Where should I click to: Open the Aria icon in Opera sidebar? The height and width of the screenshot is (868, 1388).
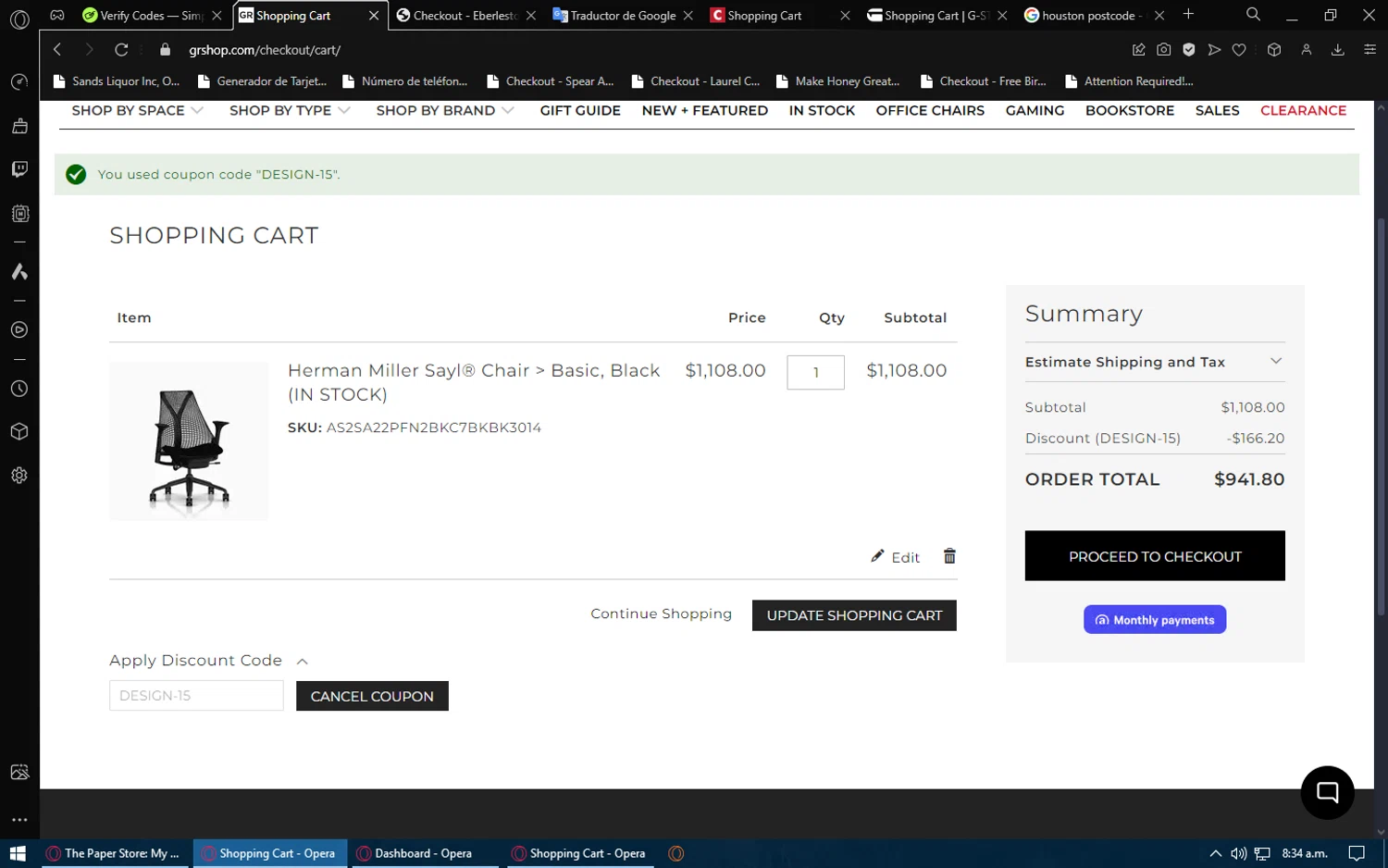19,272
